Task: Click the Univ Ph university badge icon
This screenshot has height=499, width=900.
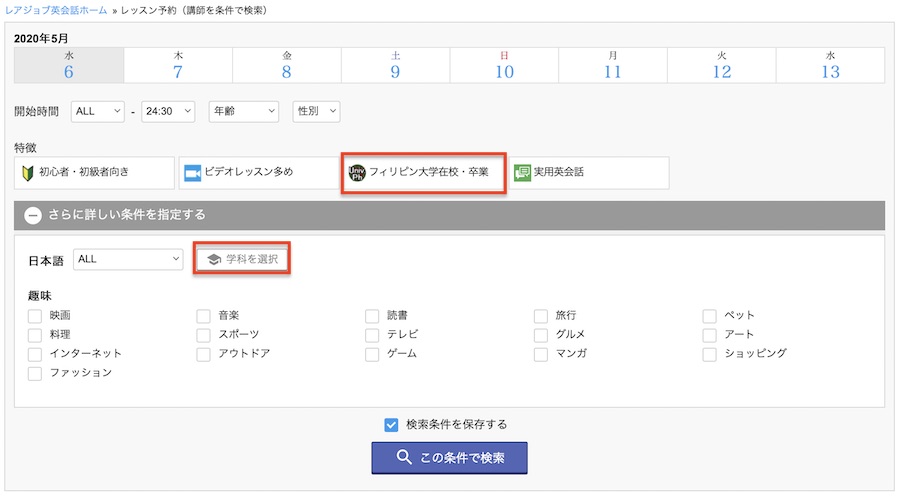Action: pos(356,172)
